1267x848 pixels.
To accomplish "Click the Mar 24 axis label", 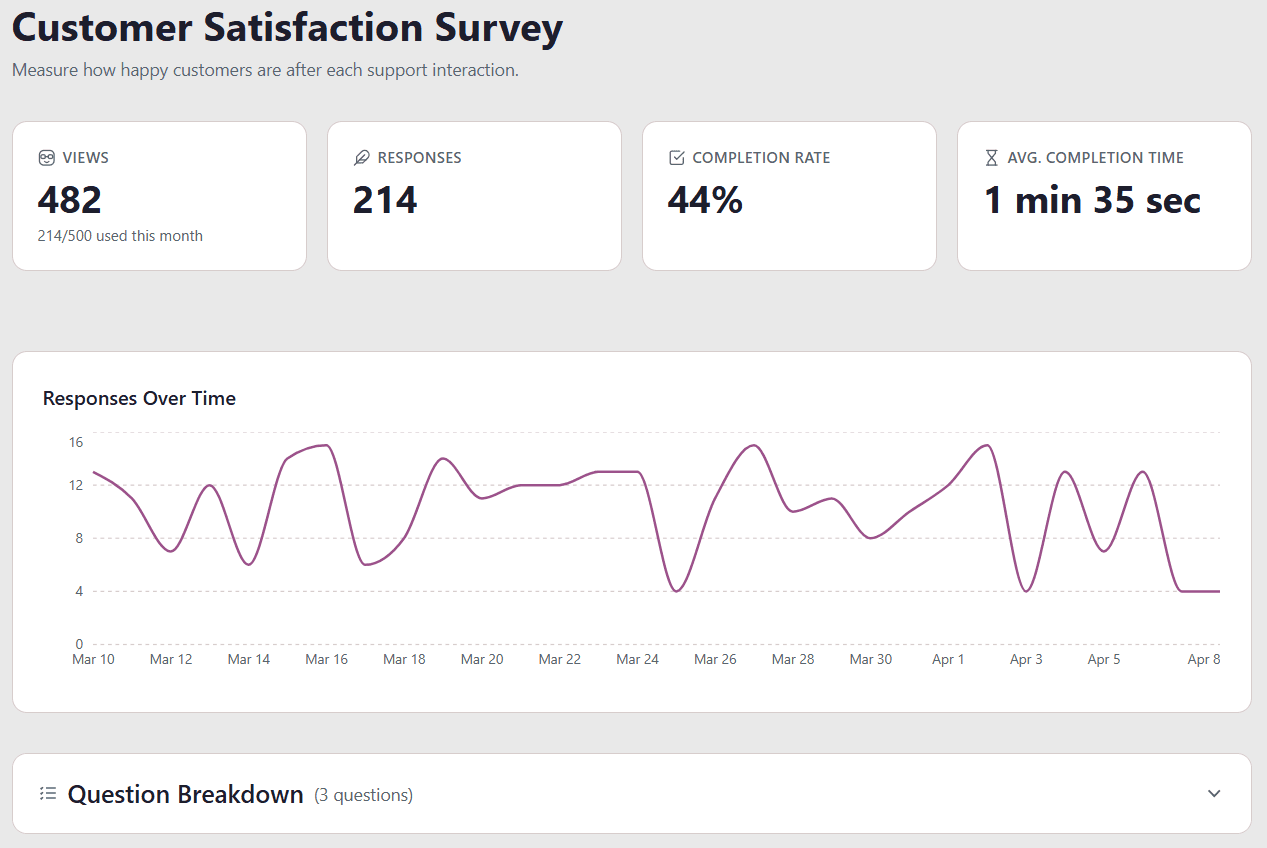I will click(637, 659).
